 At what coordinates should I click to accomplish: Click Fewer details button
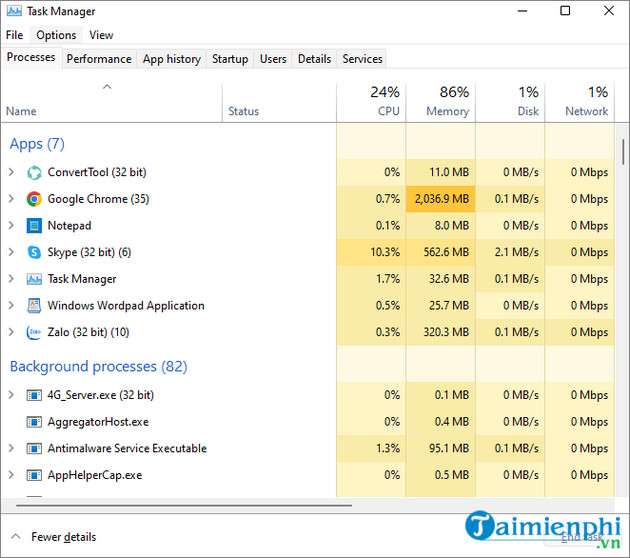point(54,537)
